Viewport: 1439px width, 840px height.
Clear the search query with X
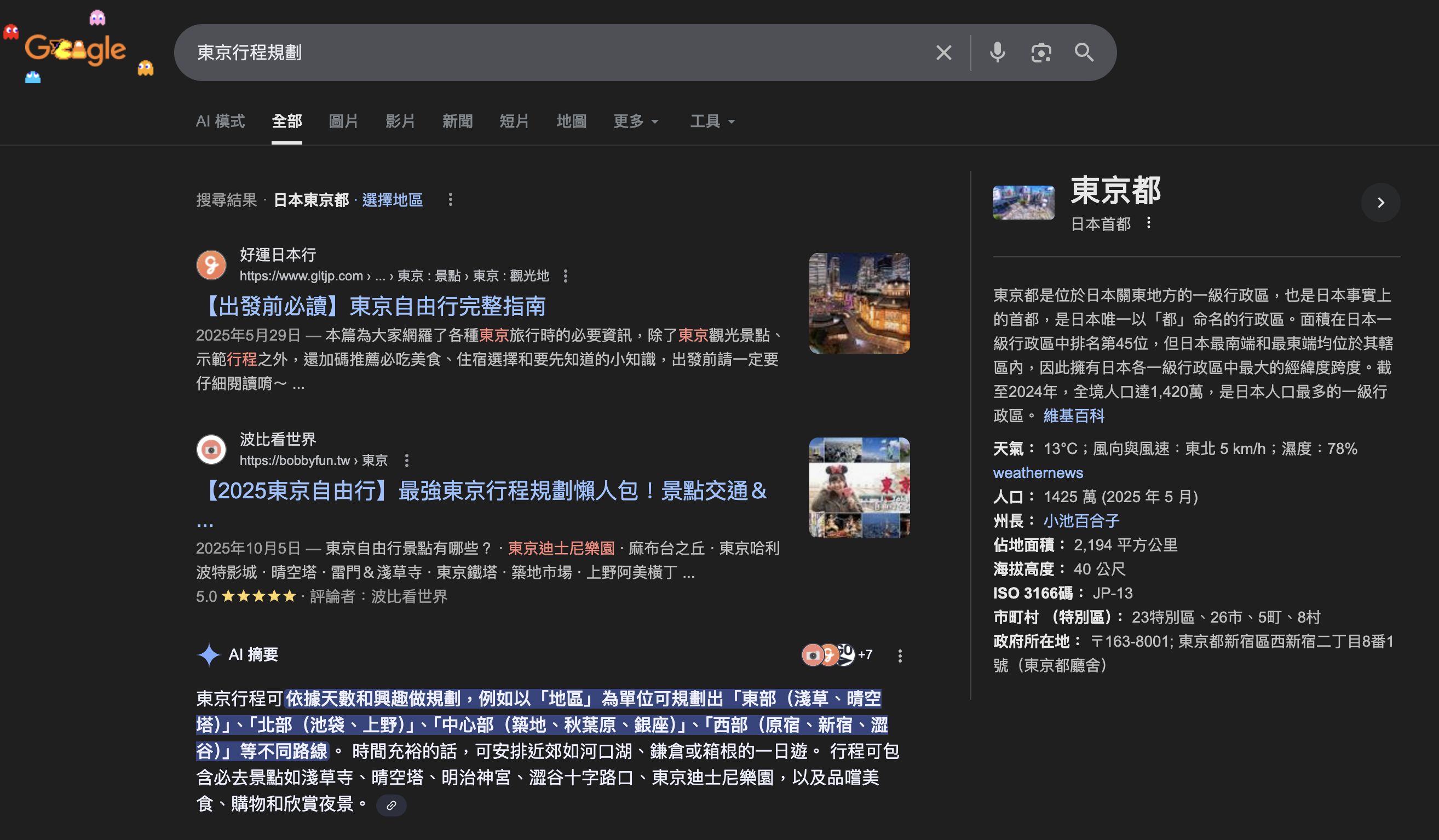tap(943, 53)
